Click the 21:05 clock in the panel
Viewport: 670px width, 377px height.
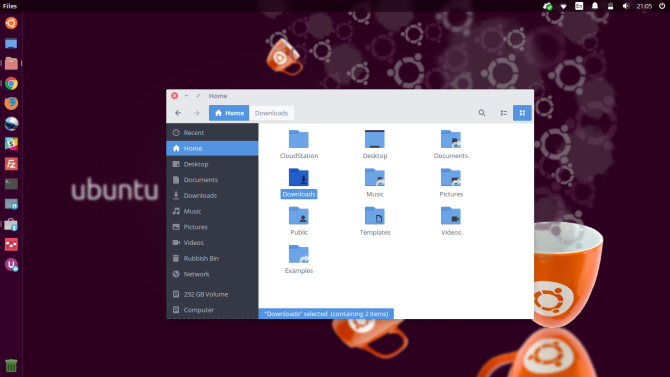pos(644,6)
